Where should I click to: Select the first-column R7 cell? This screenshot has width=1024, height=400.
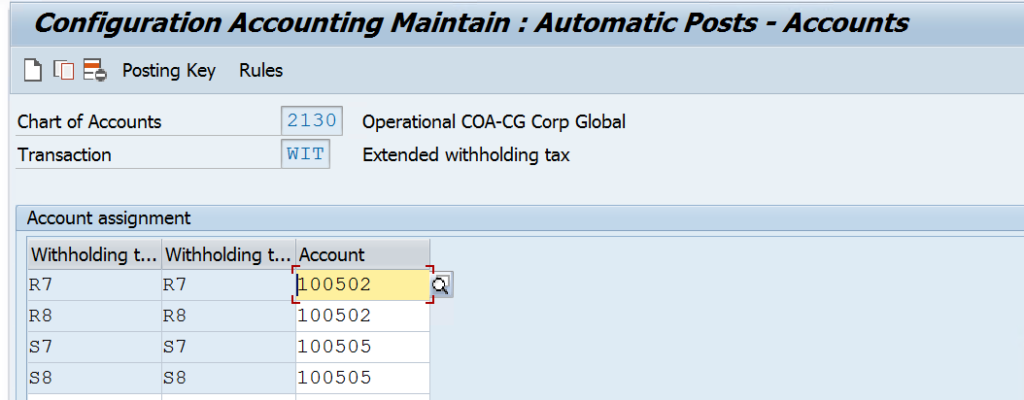tap(94, 285)
